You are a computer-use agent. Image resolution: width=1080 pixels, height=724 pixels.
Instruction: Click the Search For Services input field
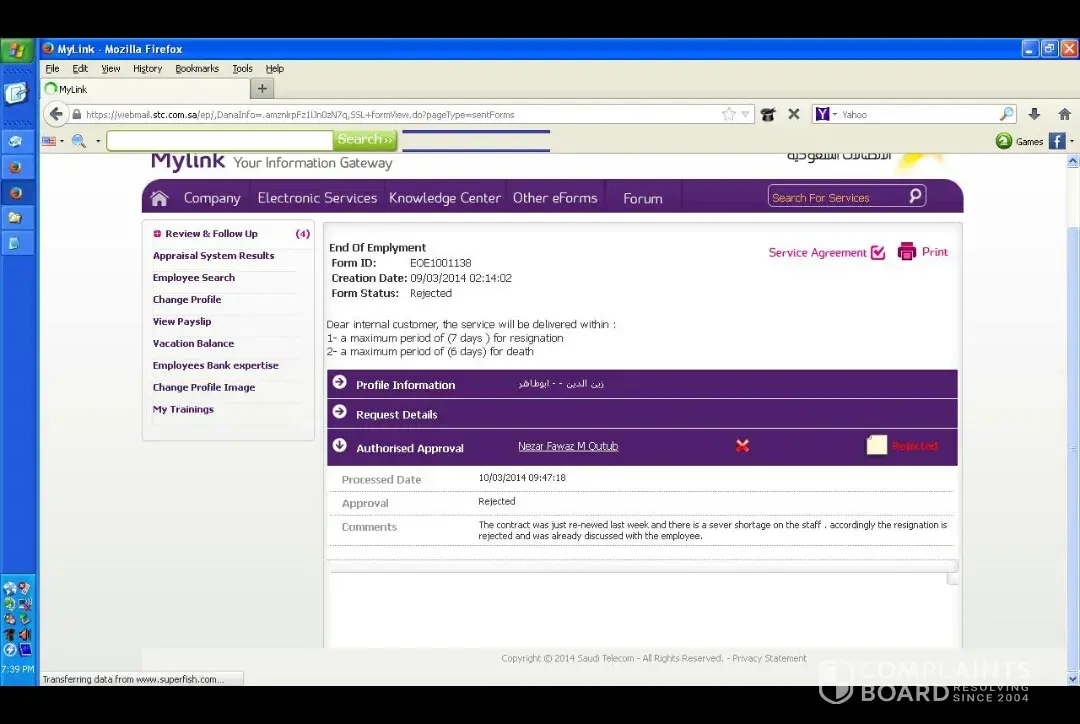[837, 197]
